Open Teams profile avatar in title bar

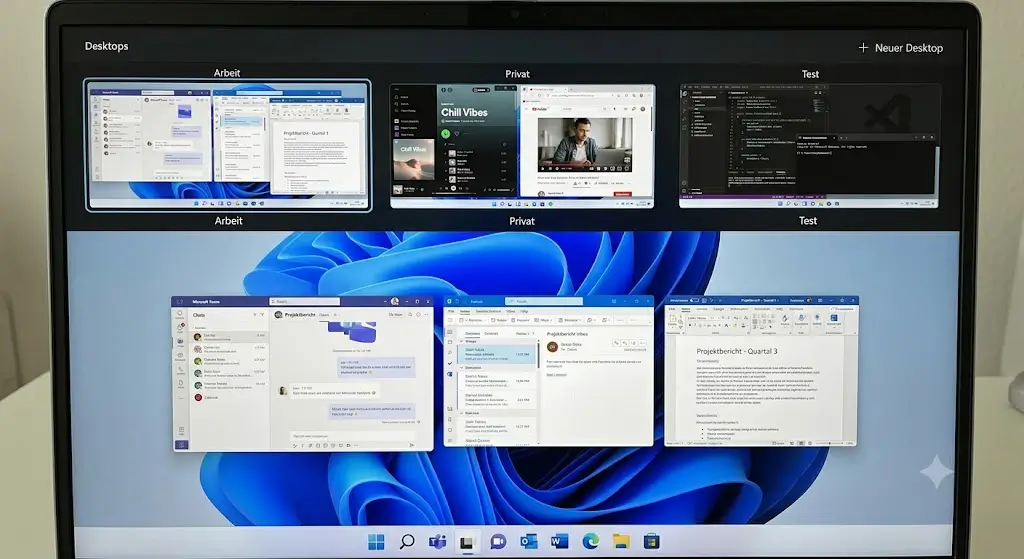(x=394, y=302)
